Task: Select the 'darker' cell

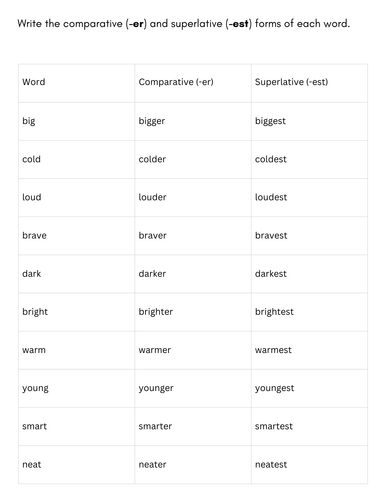Action: [193, 274]
